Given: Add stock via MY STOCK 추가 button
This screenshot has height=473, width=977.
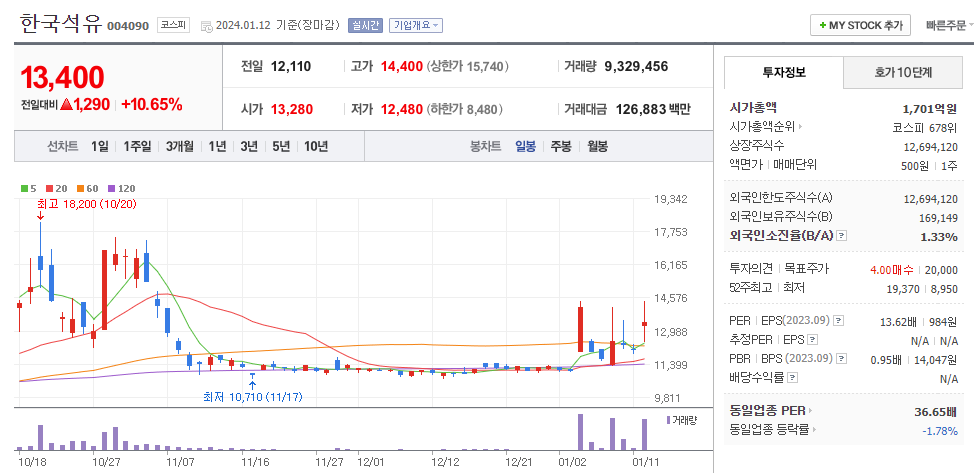Looking at the screenshot, I should [x=860, y=26].
